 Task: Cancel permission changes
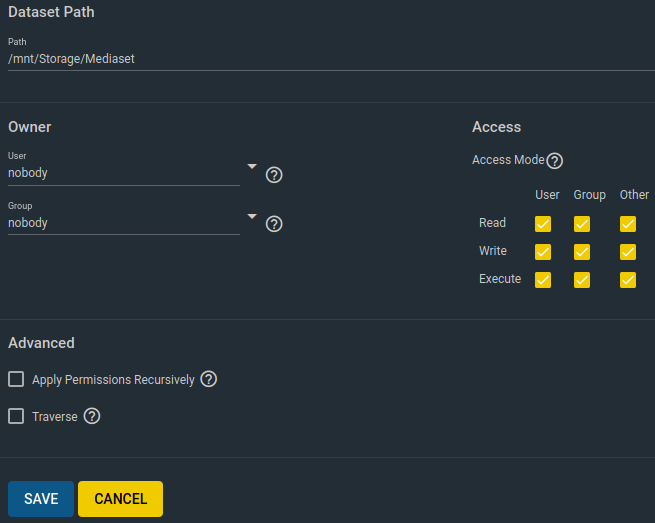[120, 499]
